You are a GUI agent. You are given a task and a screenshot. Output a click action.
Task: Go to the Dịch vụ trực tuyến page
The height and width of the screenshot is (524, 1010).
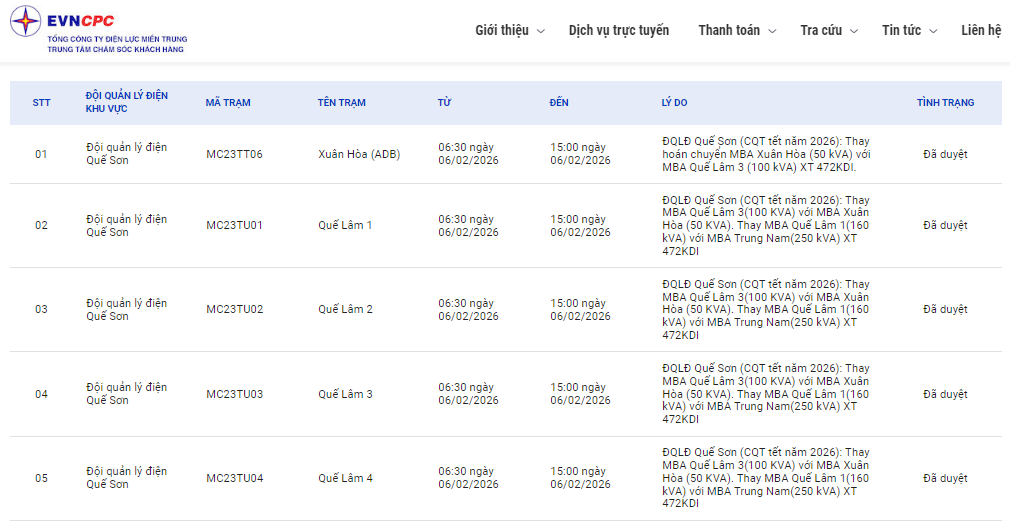tap(619, 30)
